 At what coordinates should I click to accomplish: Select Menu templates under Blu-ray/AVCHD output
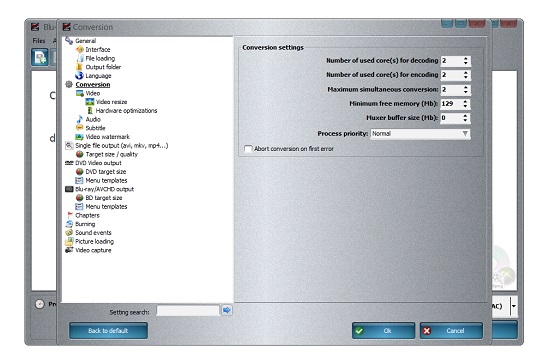pyautogui.click(x=106, y=207)
